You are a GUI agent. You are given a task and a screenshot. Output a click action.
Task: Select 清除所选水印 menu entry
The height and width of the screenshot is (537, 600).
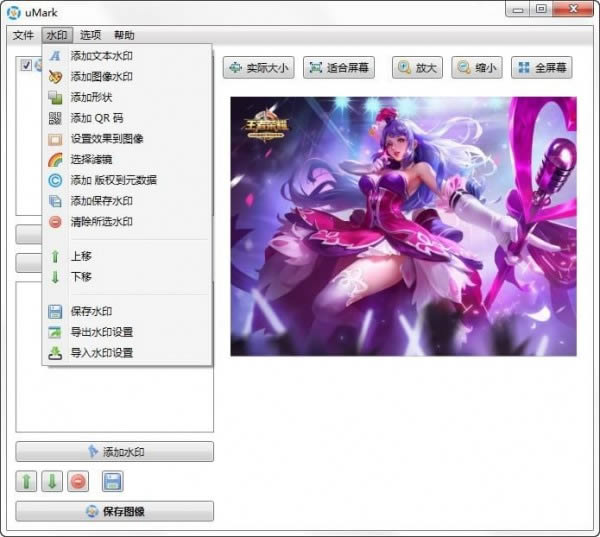tap(127, 222)
